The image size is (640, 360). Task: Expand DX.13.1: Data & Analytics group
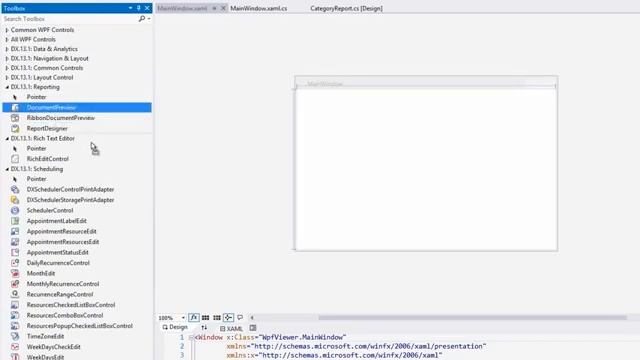[7, 49]
